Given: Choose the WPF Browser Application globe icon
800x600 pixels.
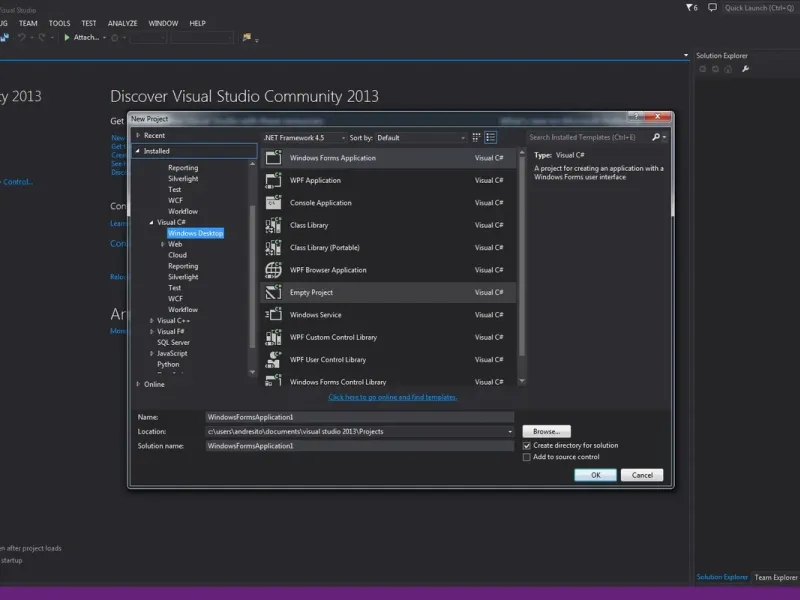Looking at the screenshot, I should 273,270.
